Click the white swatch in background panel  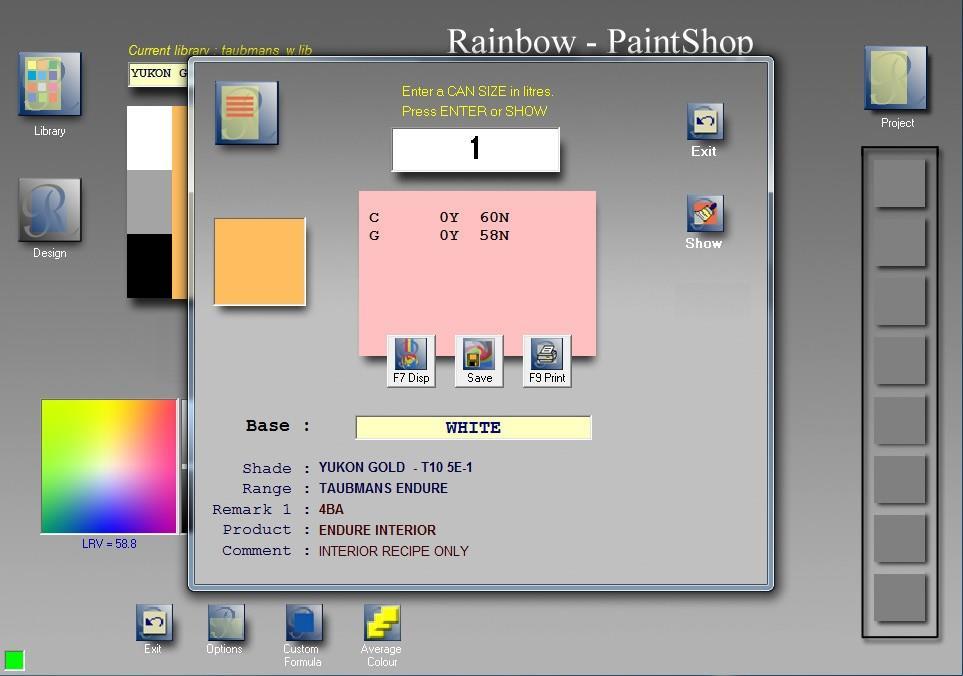(149, 138)
